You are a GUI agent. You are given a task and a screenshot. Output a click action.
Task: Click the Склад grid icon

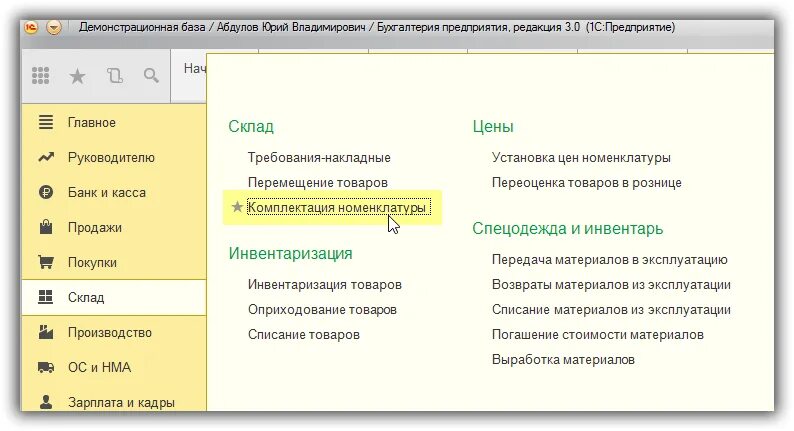(46, 297)
